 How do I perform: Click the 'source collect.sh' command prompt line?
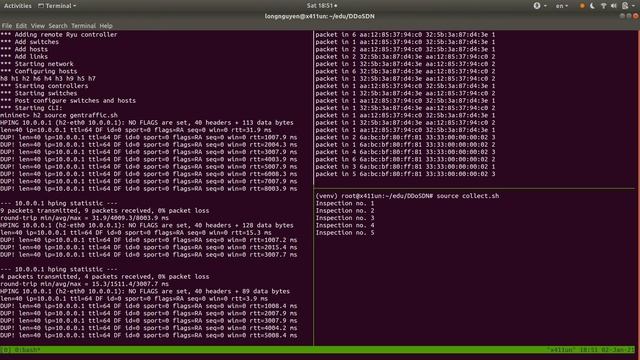[x=407, y=196]
